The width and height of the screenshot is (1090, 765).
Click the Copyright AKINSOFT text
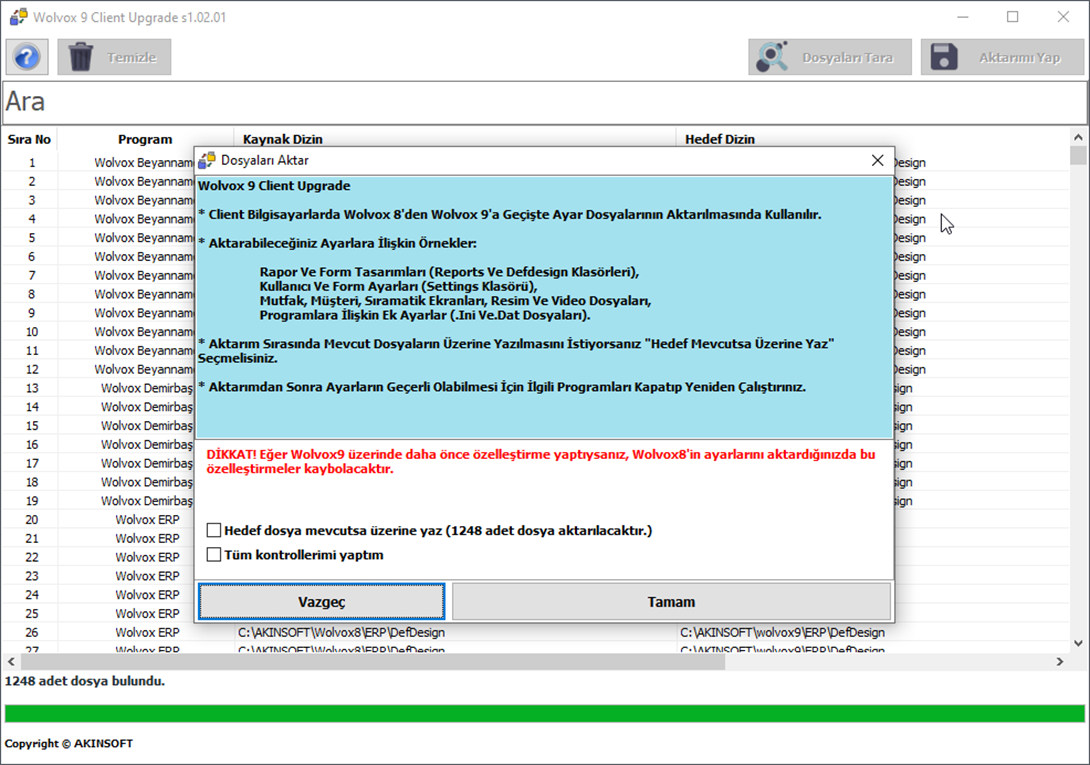(x=69, y=743)
